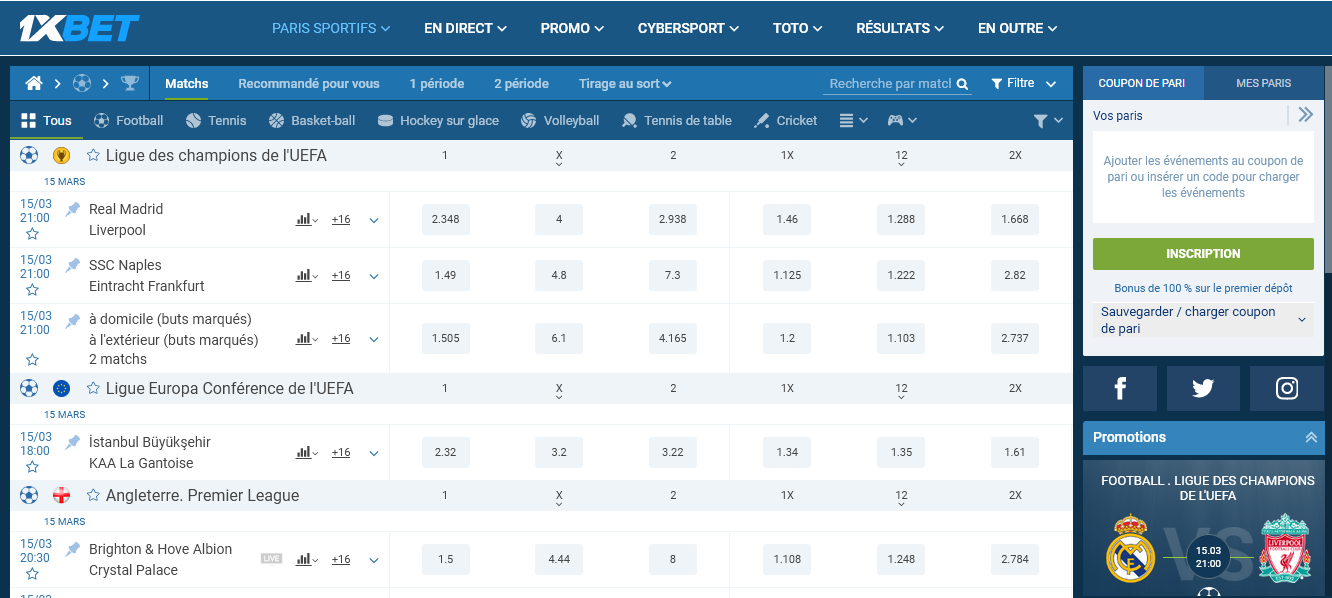This screenshot has height=598, width=1332.
Task: Open Sauvegarder / charger coupon de pari dropdown
Action: 1202,320
